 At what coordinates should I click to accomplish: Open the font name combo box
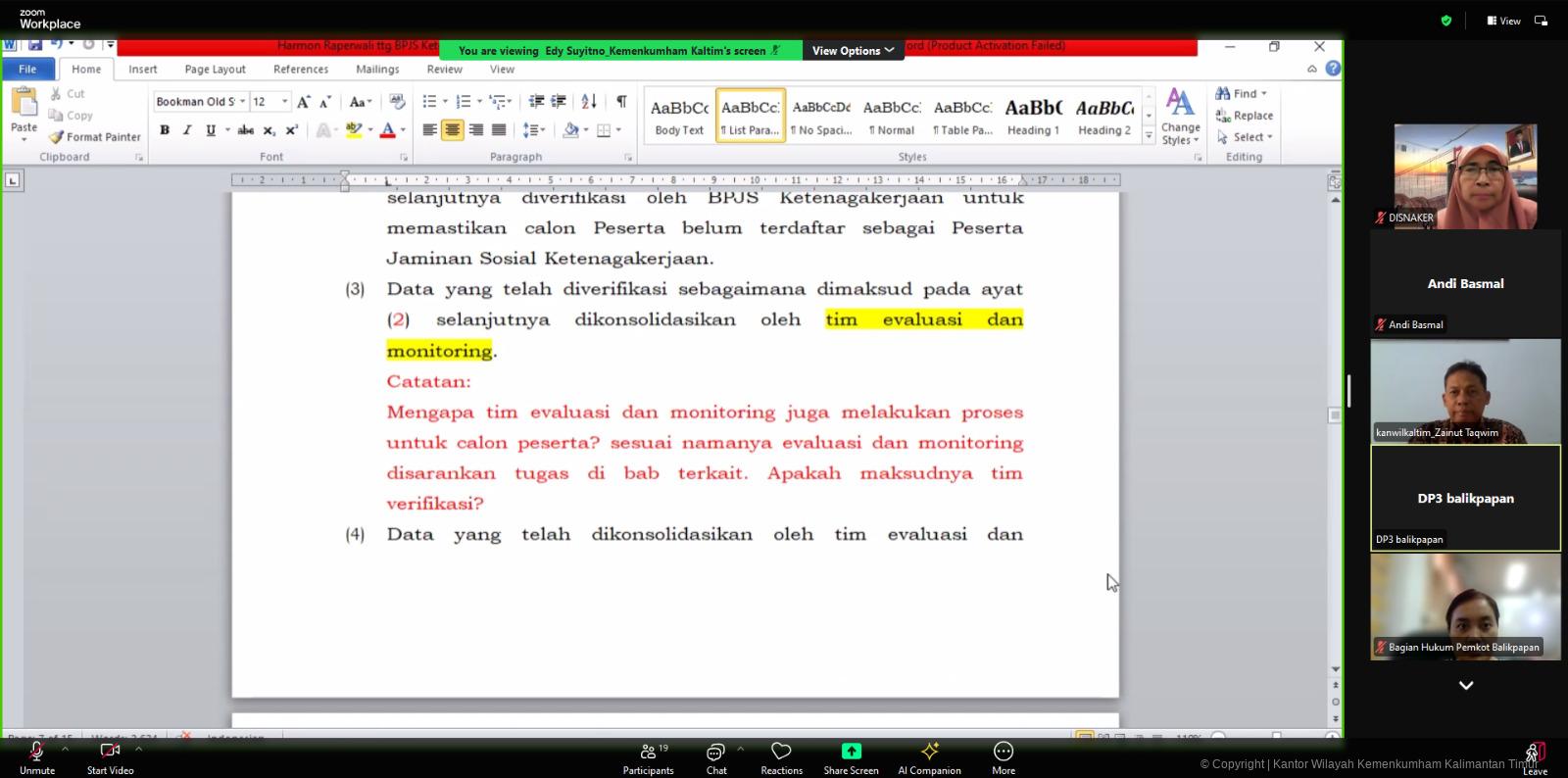(x=201, y=102)
